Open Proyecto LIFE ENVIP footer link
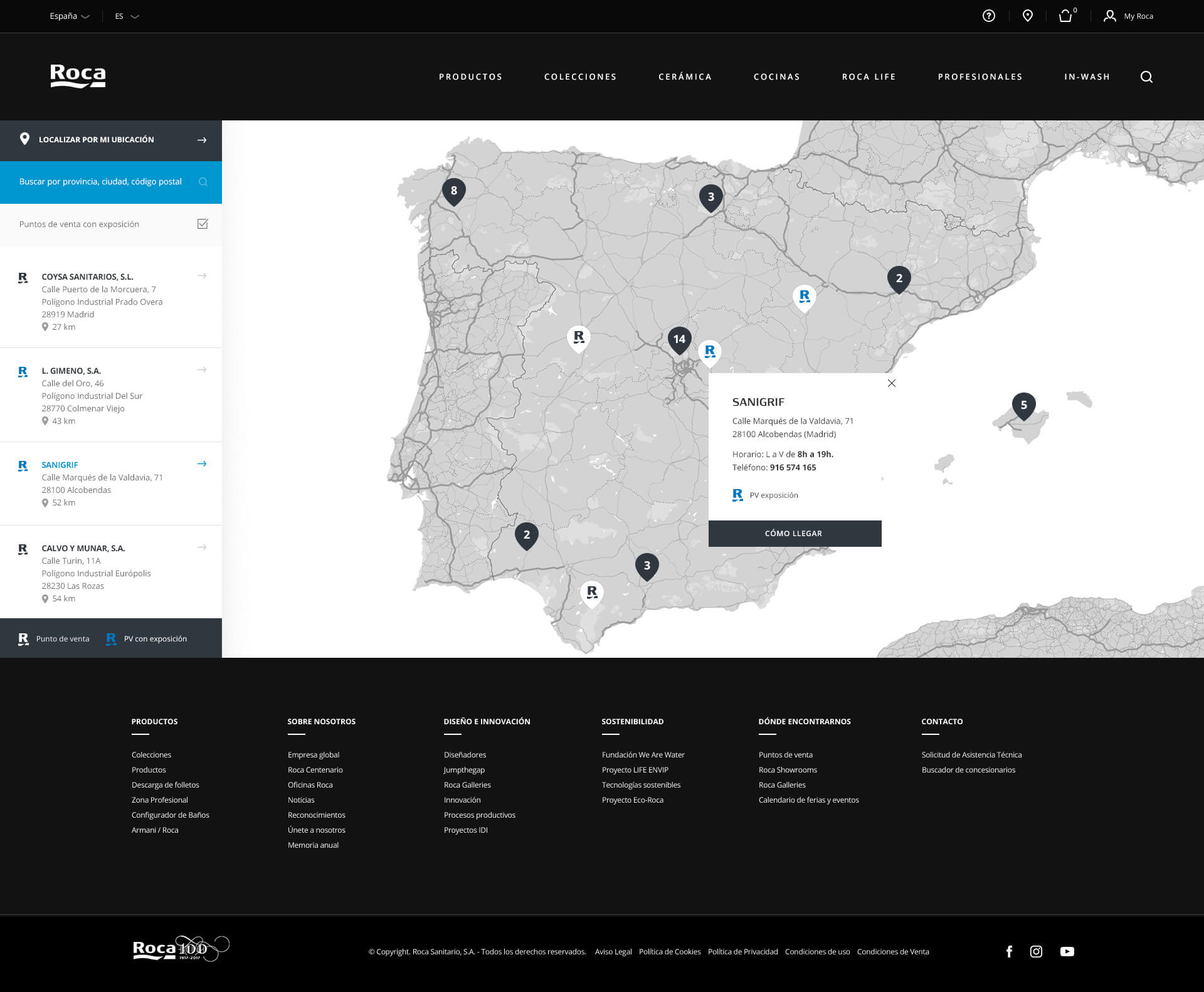 click(x=635, y=770)
